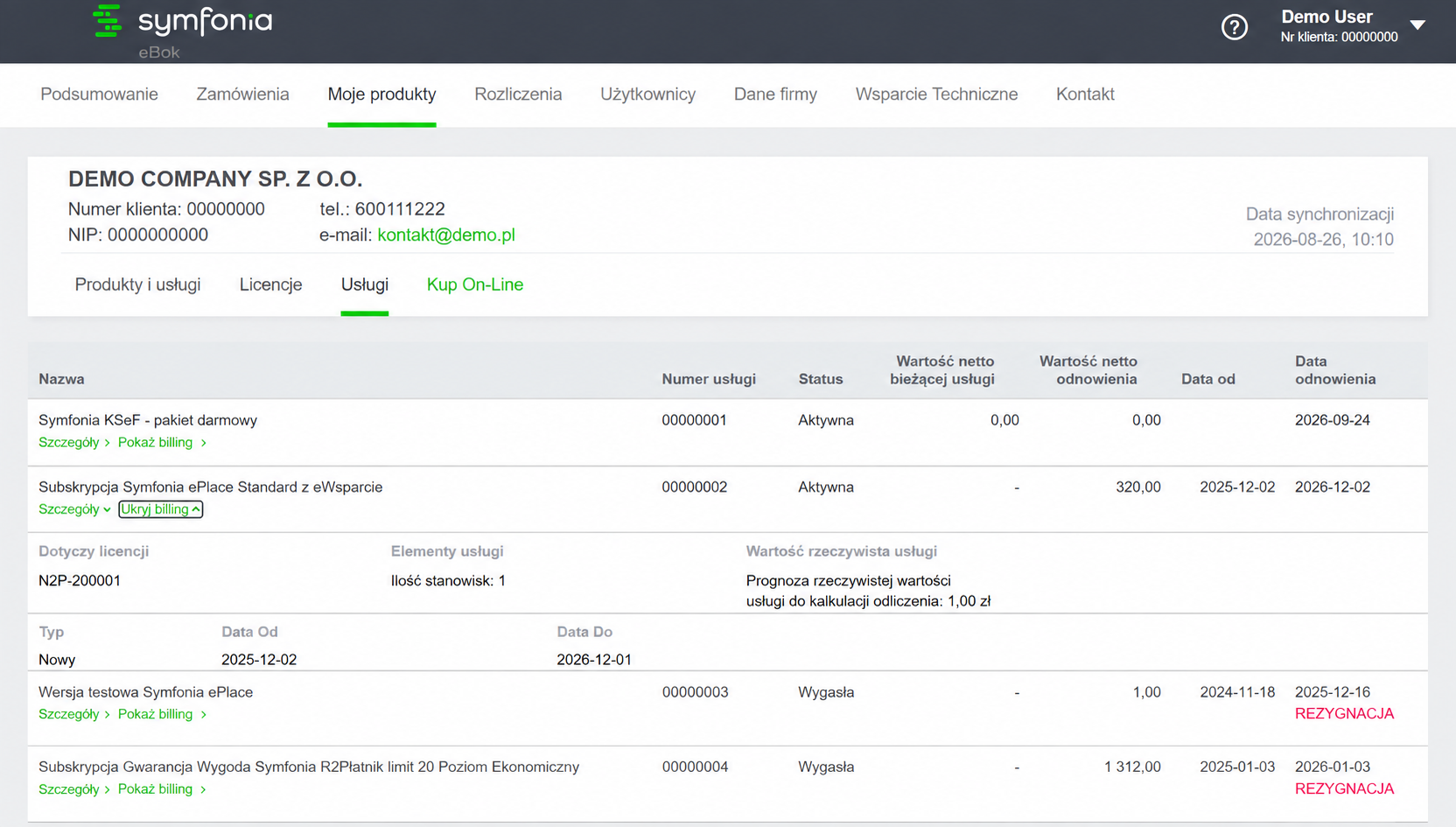The width and height of the screenshot is (1456, 827).
Task: Click the license number N2P-200001
Action: click(80, 581)
